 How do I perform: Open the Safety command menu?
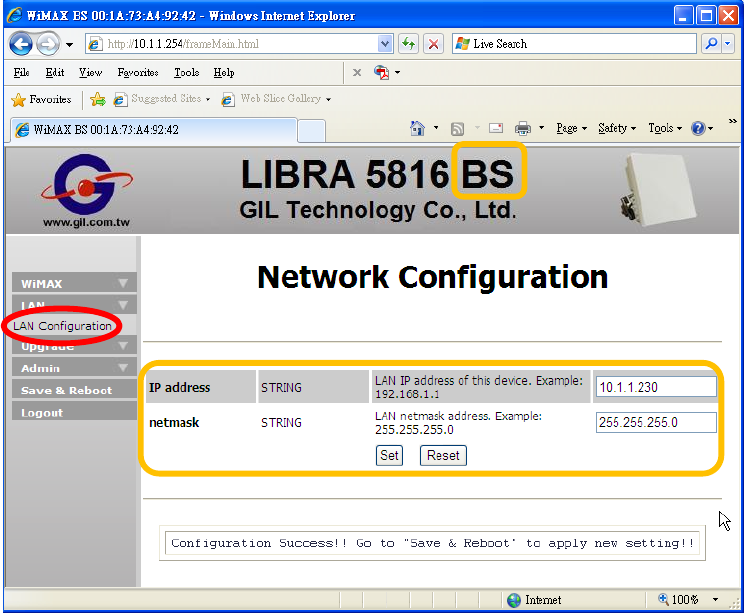coord(617,128)
